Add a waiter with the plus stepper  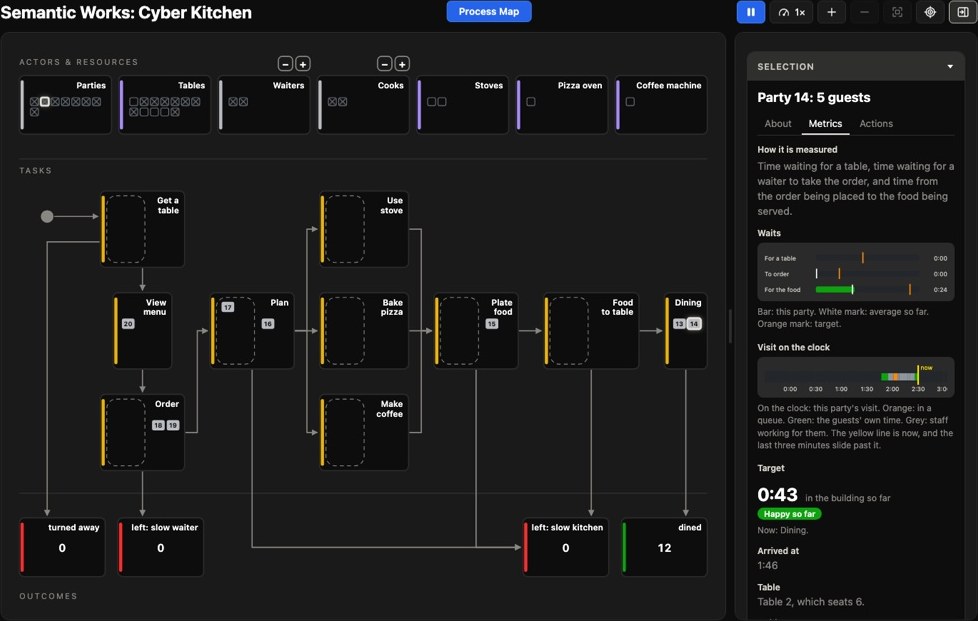303,64
